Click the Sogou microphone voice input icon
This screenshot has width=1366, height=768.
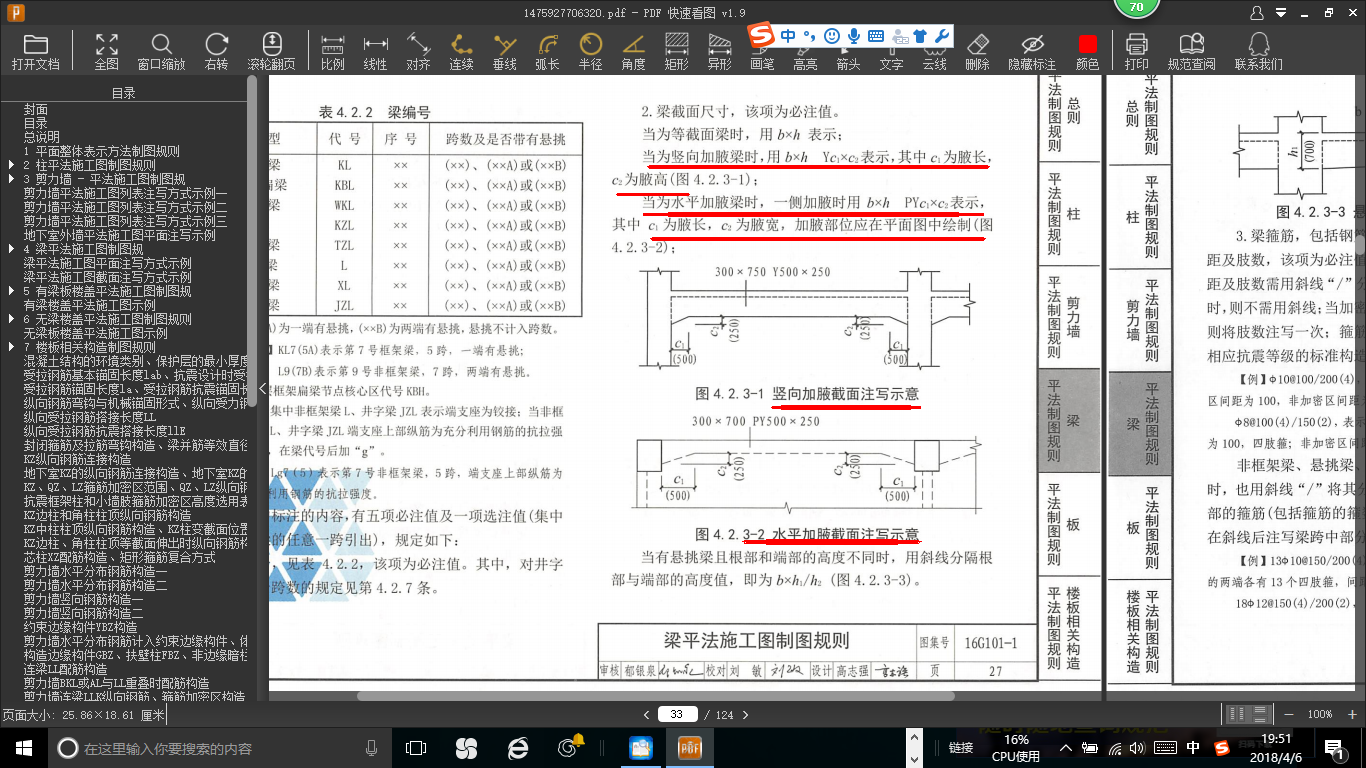854,36
